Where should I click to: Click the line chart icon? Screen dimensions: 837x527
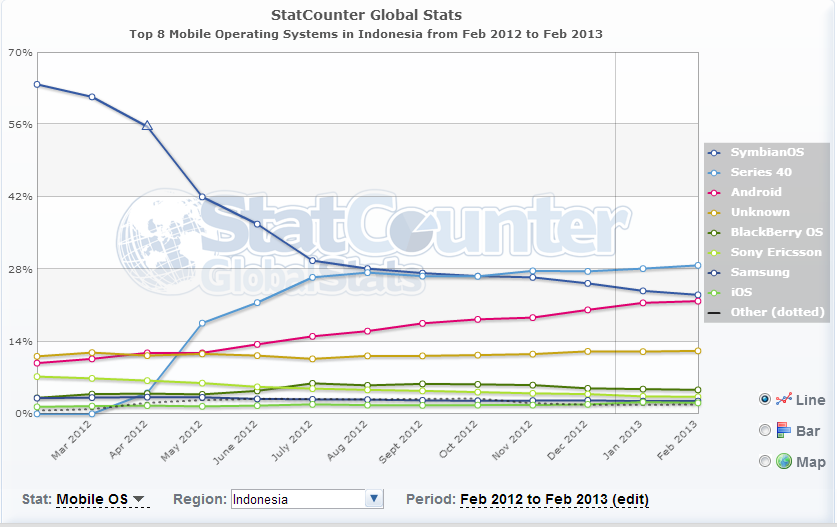click(784, 399)
